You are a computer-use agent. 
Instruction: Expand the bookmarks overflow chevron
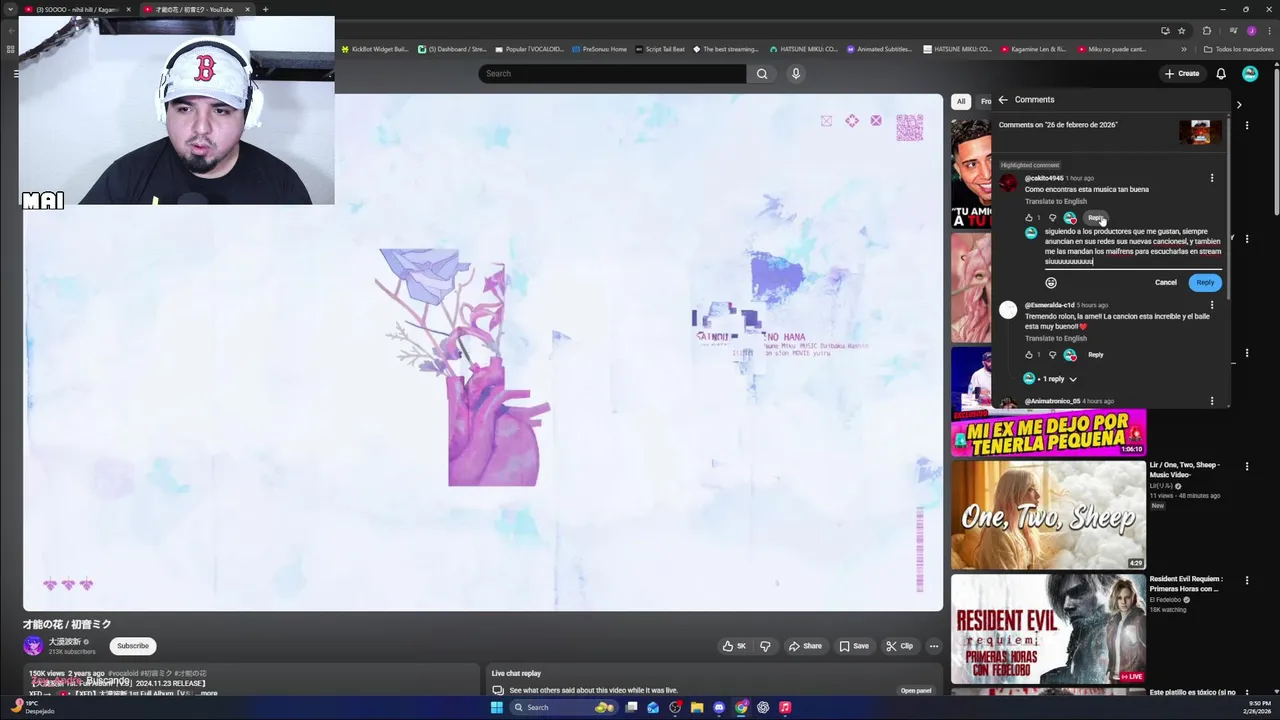pyautogui.click(x=1184, y=49)
